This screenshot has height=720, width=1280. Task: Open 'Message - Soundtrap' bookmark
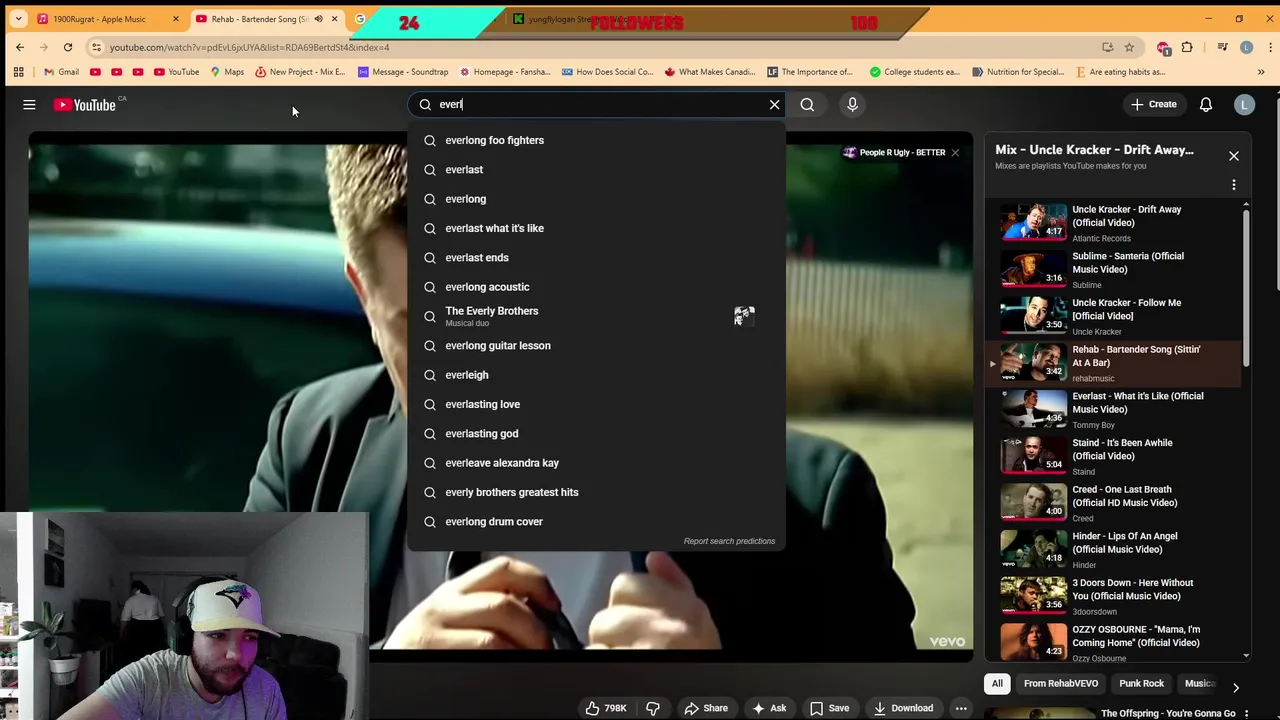tap(402, 72)
